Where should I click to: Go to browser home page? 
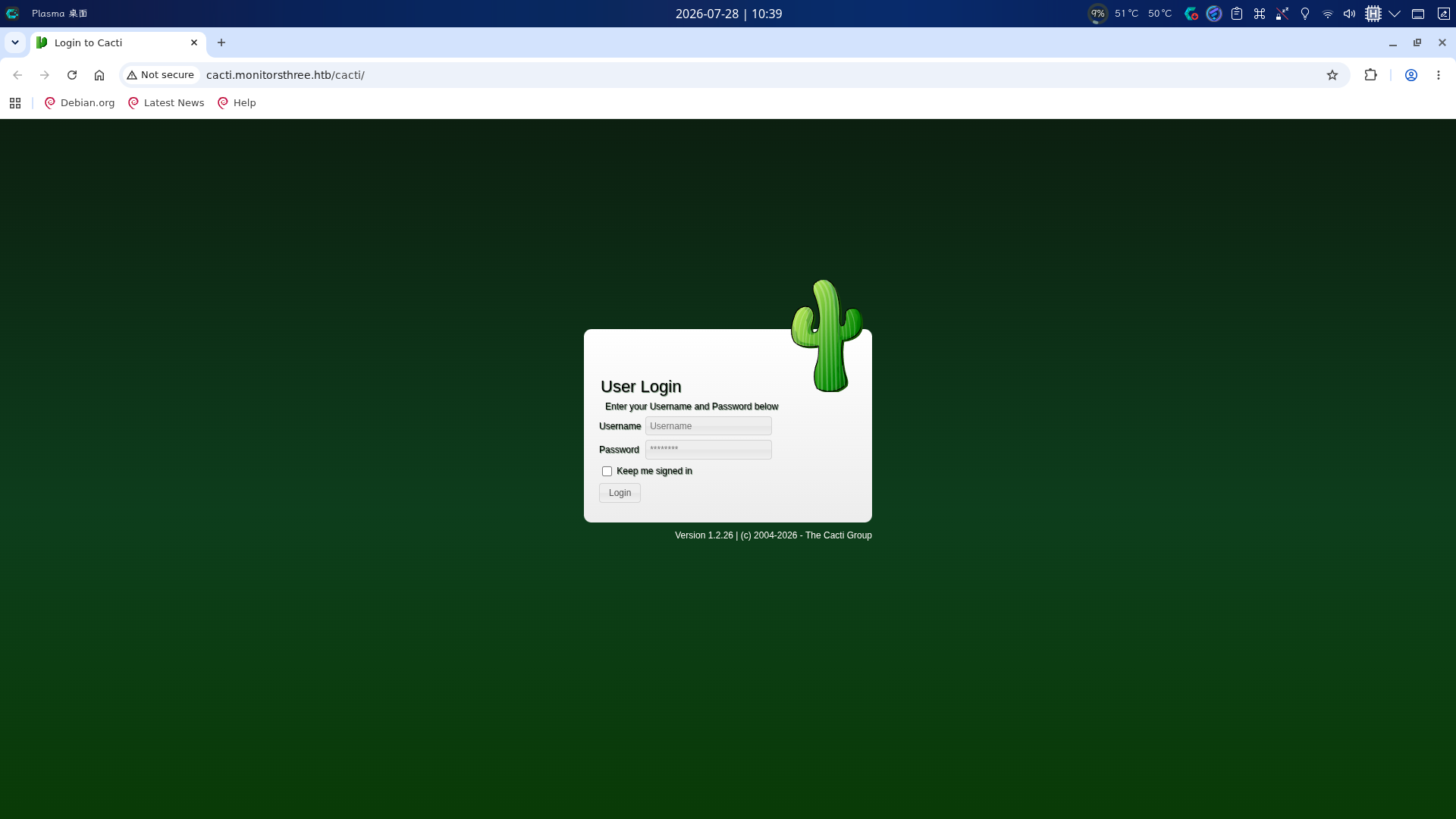[x=99, y=75]
